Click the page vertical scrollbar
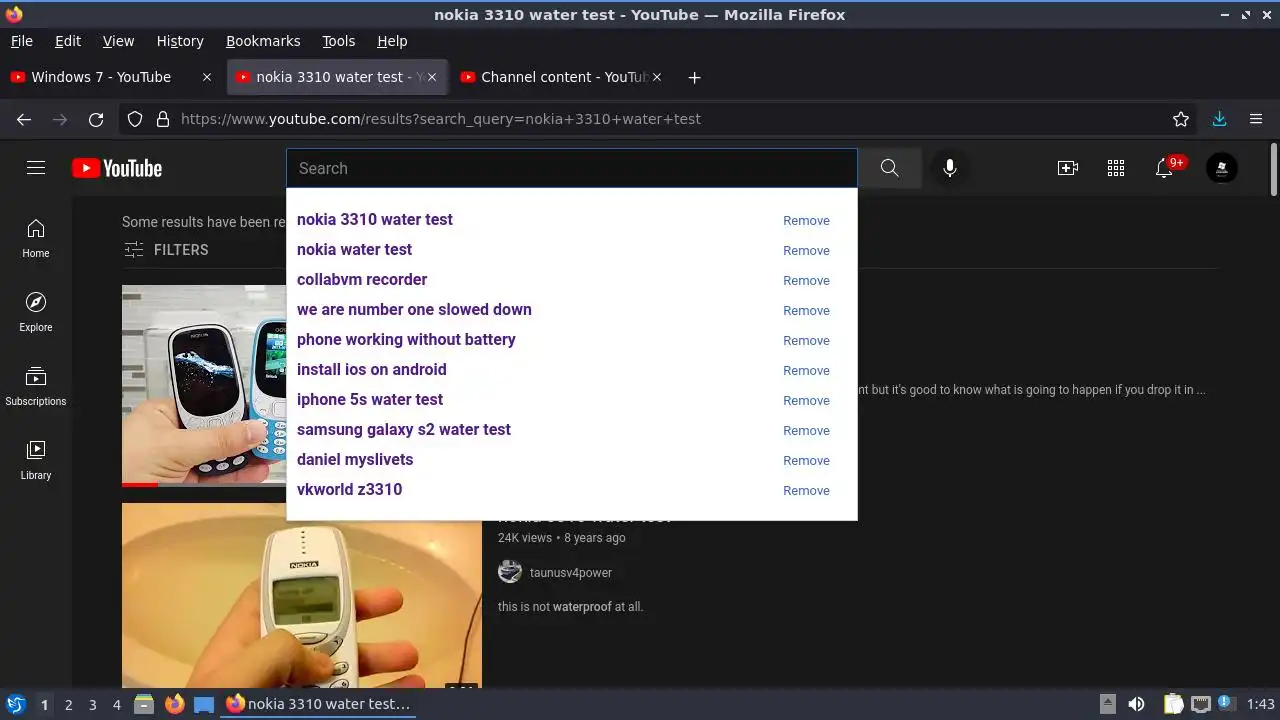The height and width of the screenshot is (720, 1280). 1273,170
